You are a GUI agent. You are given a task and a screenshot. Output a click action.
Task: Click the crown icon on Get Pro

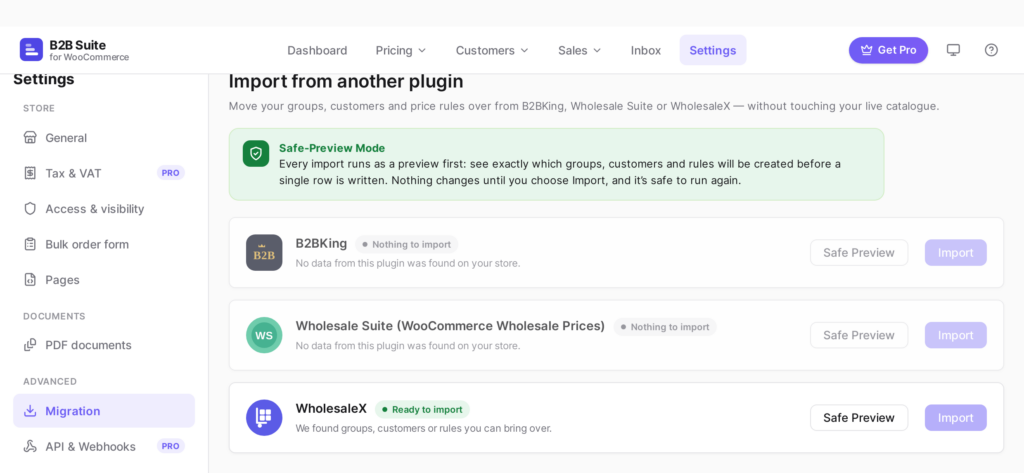[x=867, y=50]
